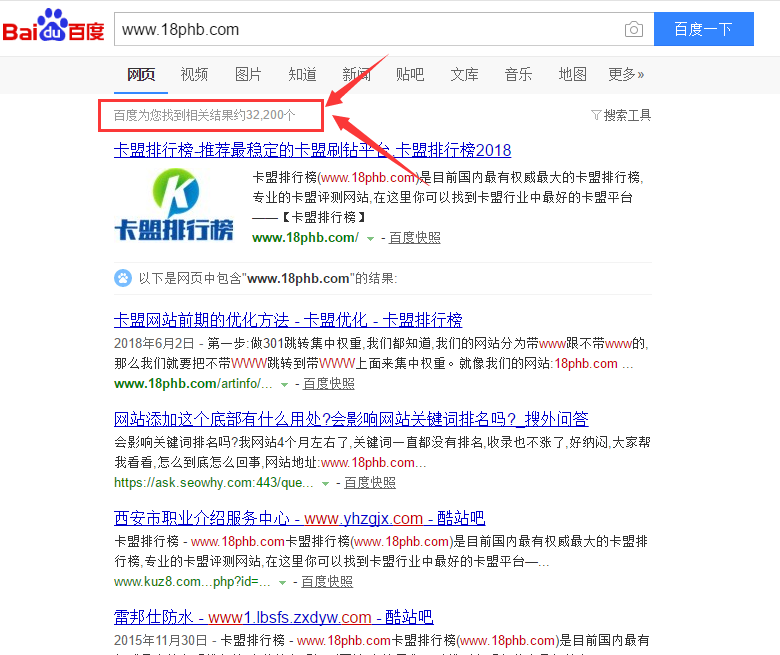Open 卡盟网站前期的优化方法 result link

coord(288,320)
